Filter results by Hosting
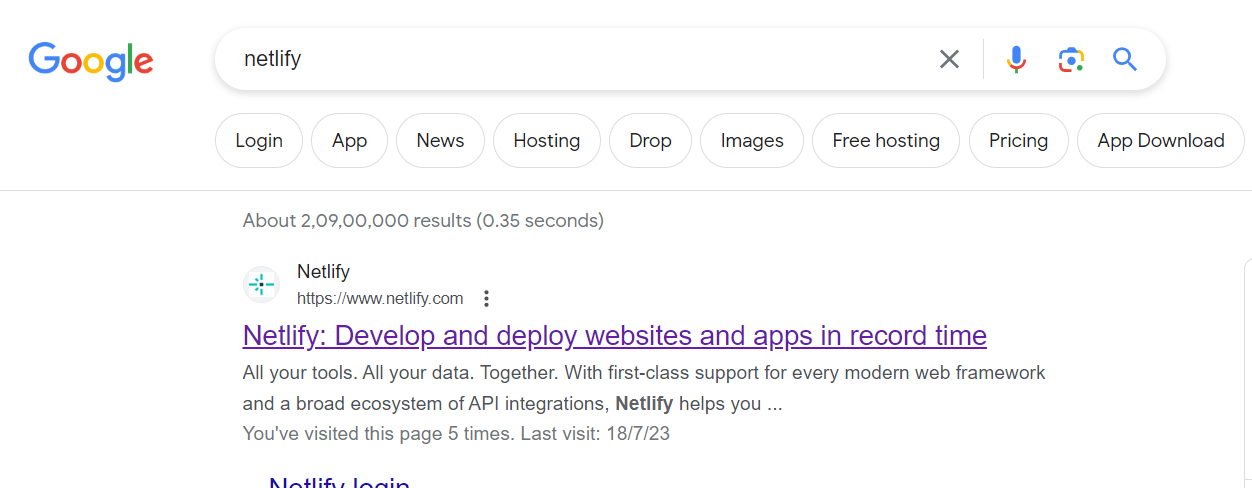The image size is (1252, 488). click(x=546, y=141)
